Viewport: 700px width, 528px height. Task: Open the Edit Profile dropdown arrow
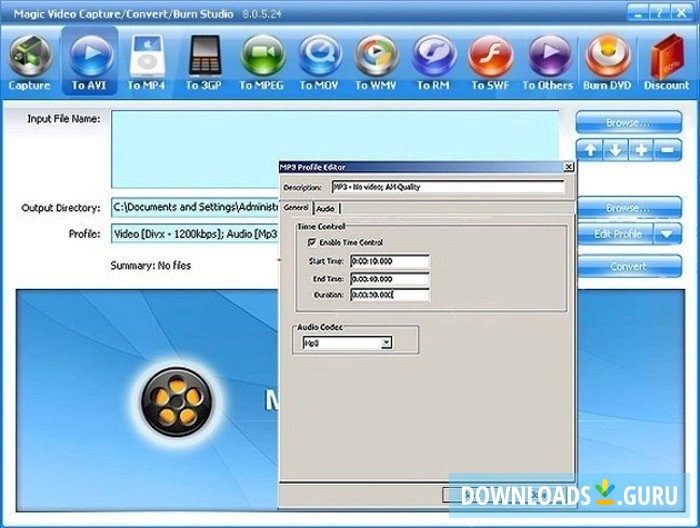pyautogui.click(x=667, y=234)
